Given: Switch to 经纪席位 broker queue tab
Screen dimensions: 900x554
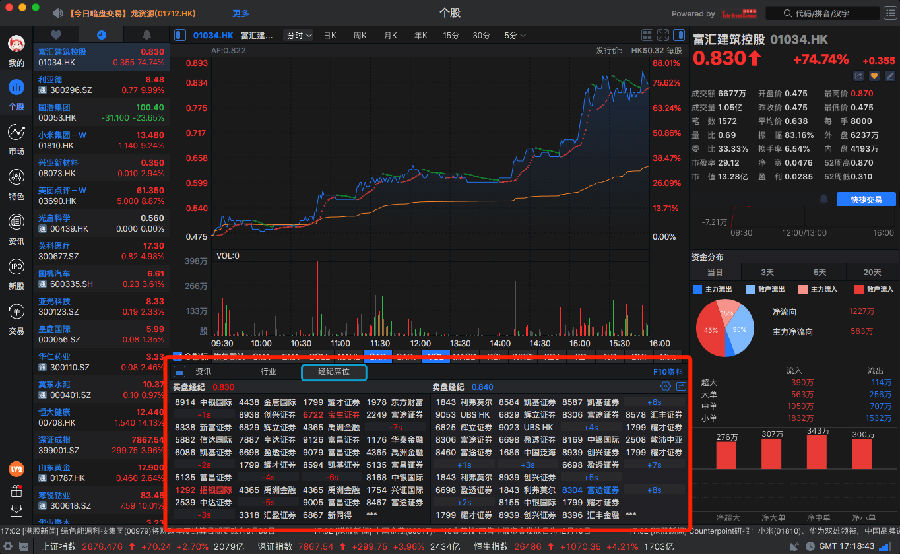Looking at the screenshot, I should (x=334, y=372).
